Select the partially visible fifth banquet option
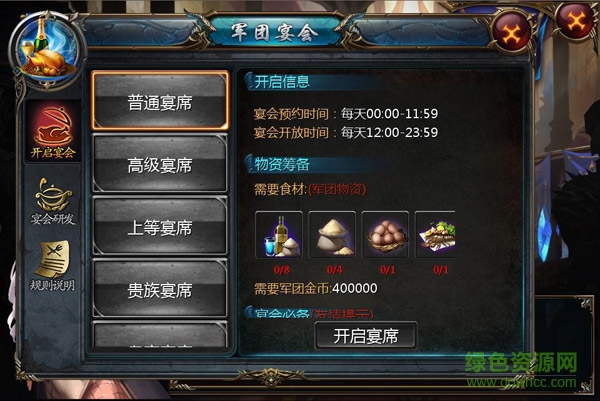Image resolution: width=600 pixels, height=401 pixels. (160, 335)
